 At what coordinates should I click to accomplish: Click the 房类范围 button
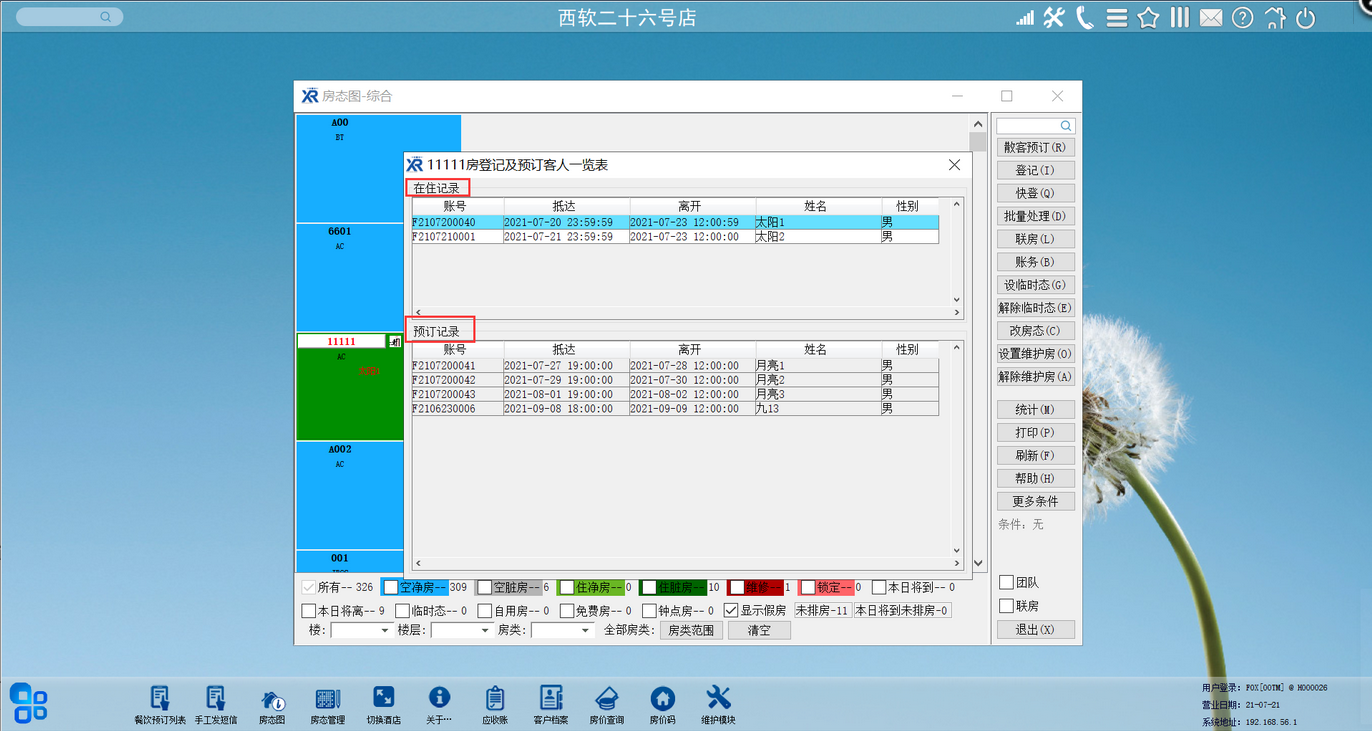pyautogui.click(x=691, y=630)
